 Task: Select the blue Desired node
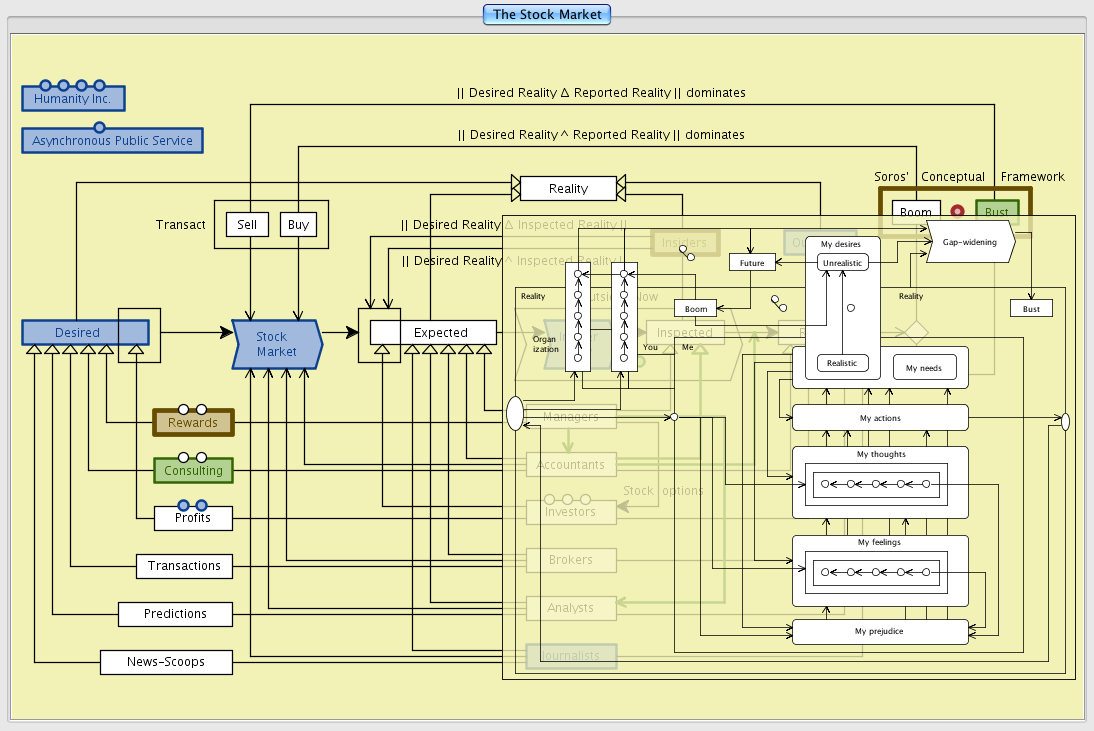pos(78,333)
